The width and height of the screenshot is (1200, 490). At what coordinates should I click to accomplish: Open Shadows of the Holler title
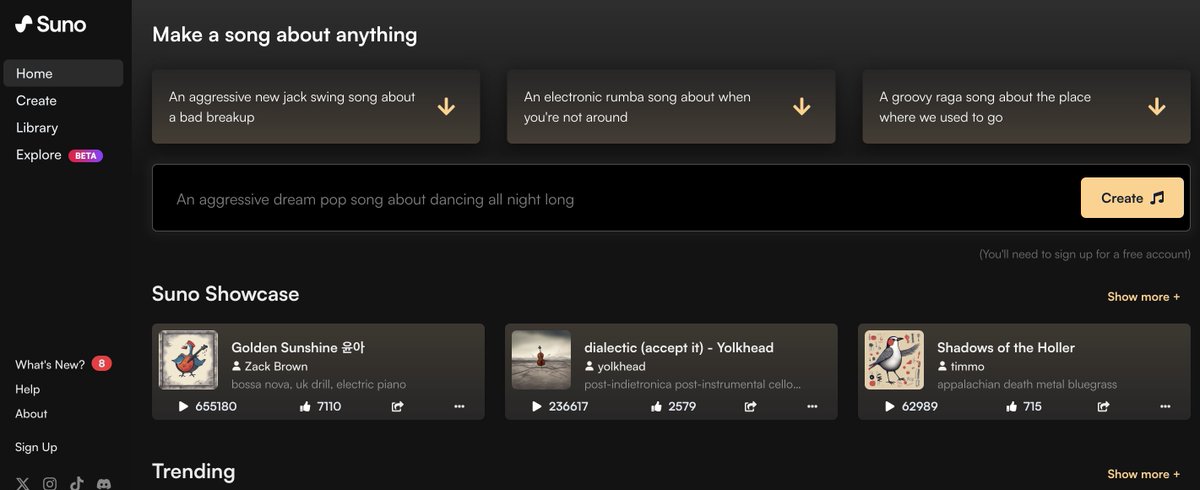tap(1006, 347)
